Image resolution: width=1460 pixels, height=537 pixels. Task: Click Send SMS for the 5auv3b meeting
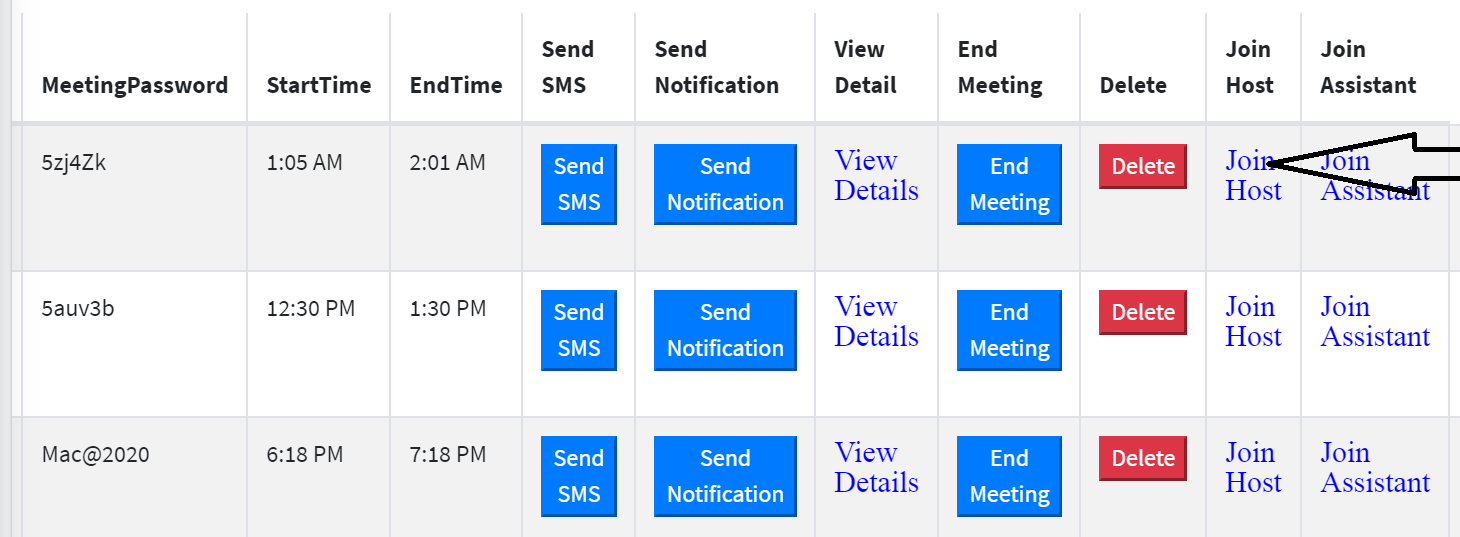[579, 330]
